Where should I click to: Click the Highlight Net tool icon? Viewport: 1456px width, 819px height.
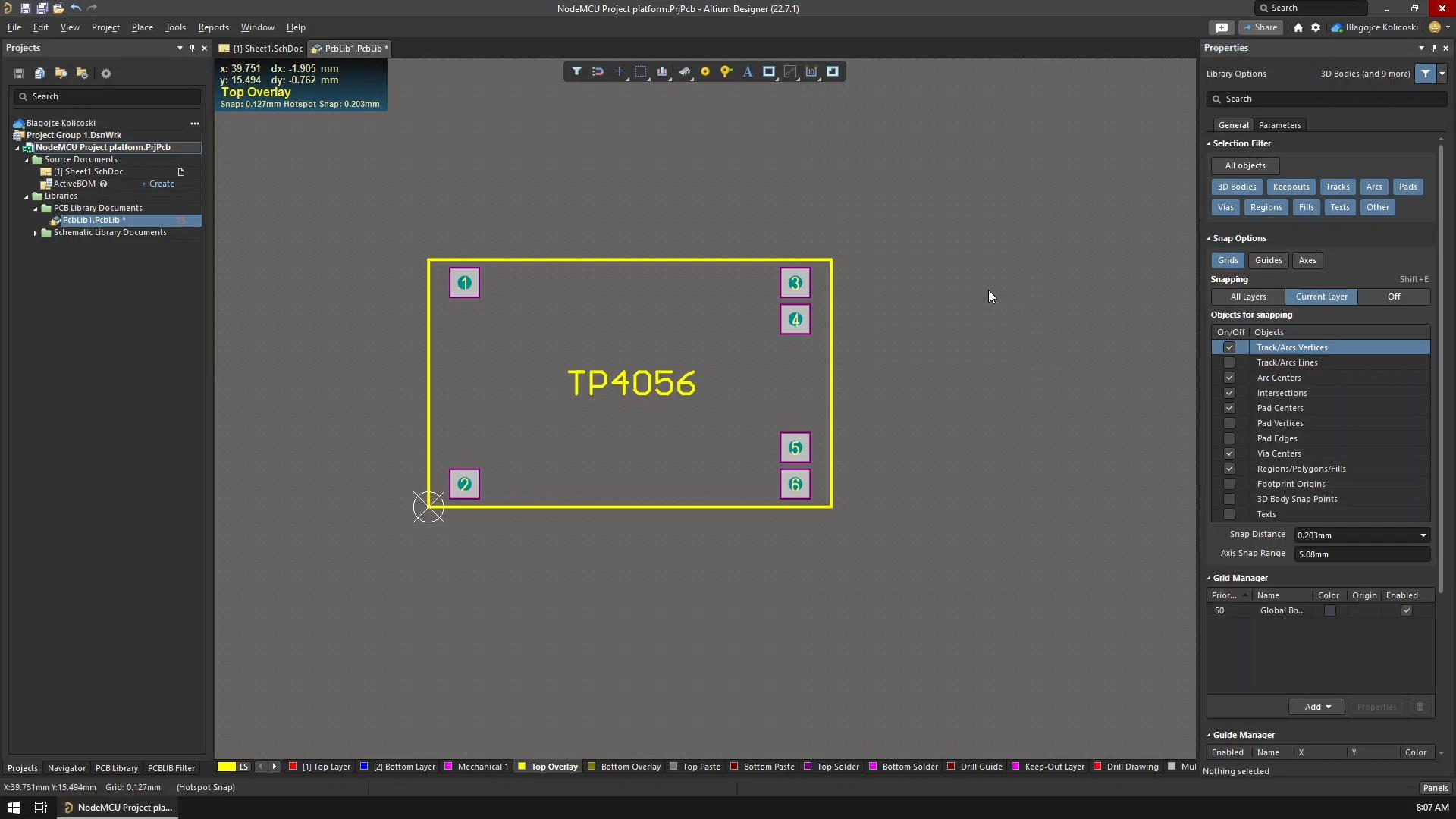[726, 70]
